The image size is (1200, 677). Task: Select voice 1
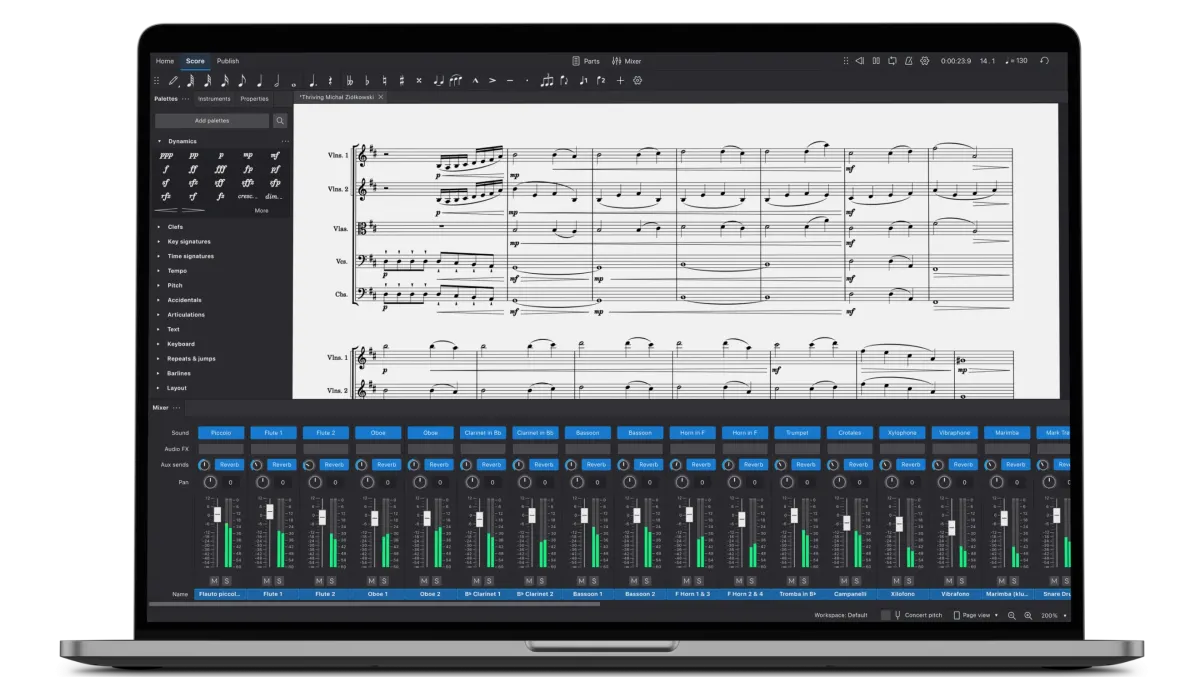pos(583,80)
